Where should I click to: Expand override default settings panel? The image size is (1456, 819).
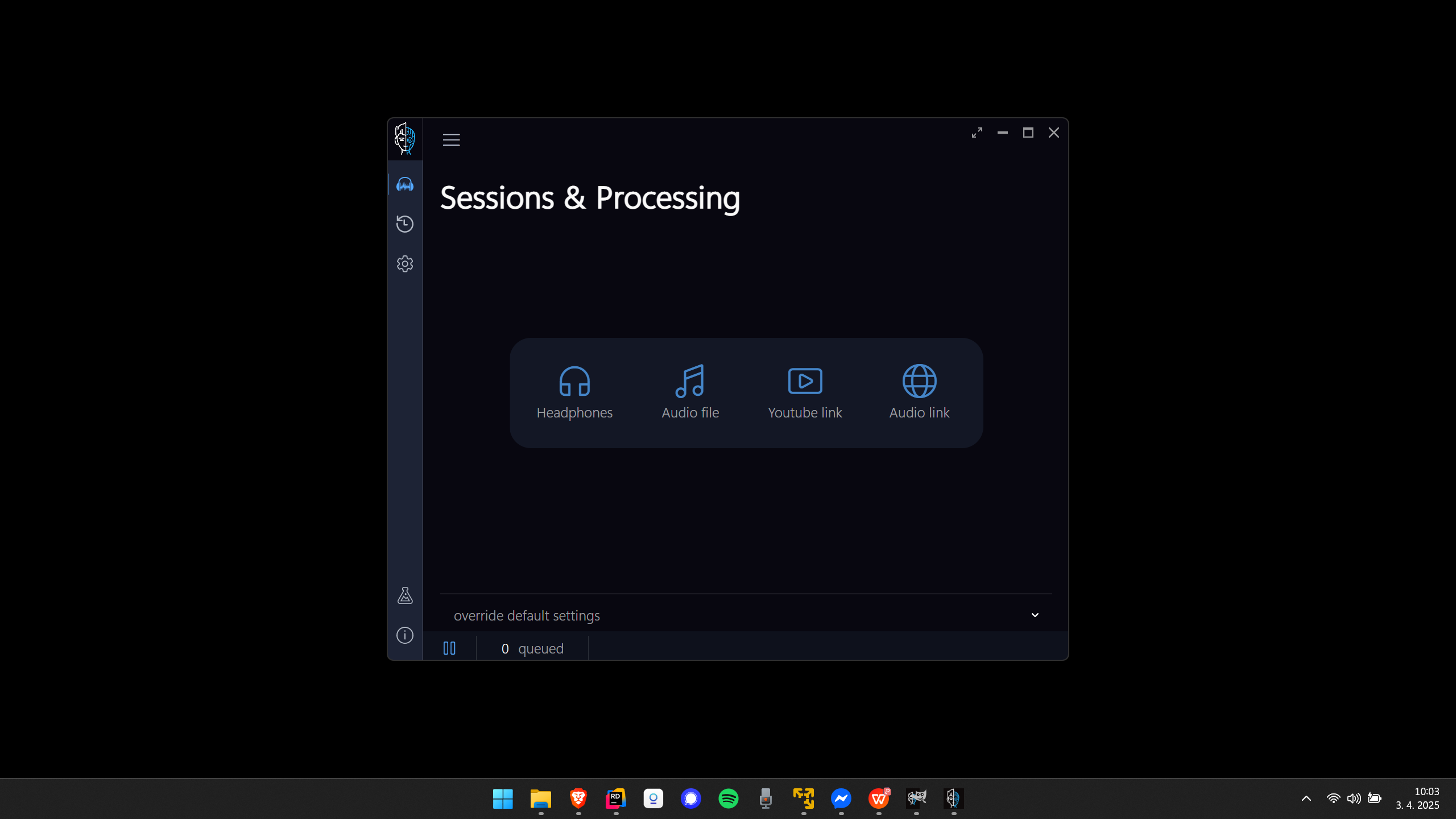click(x=527, y=615)
